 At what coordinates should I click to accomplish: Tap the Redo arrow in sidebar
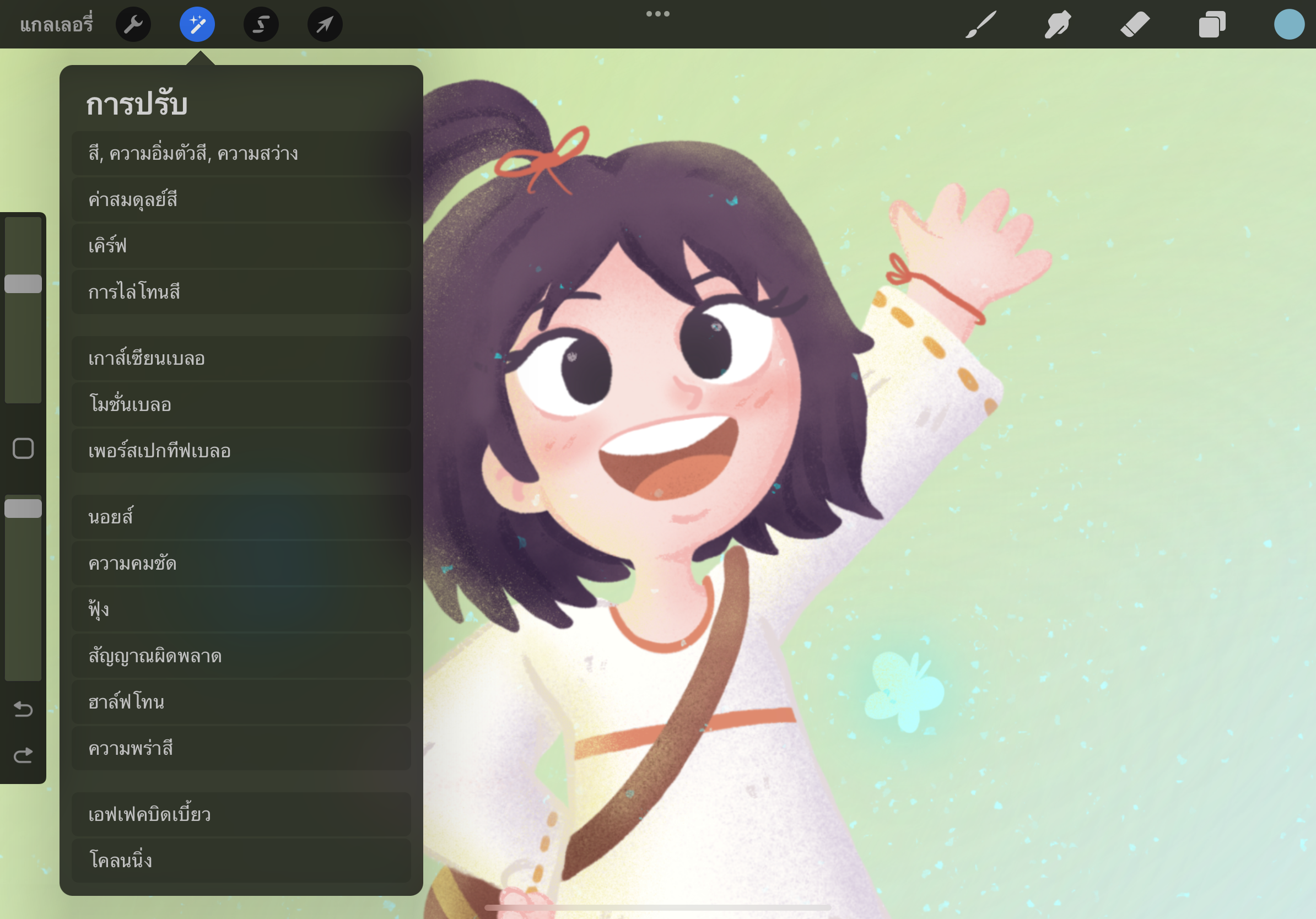tap(23, 756)
